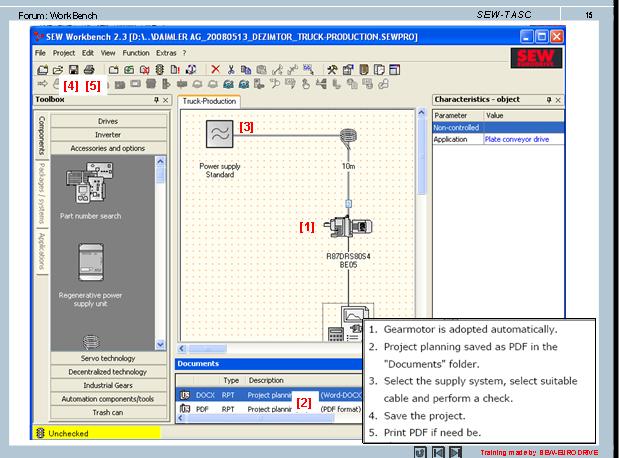Click the chain link icon in second toolbar
619x458 pixels.
click(x=383, y=84)
